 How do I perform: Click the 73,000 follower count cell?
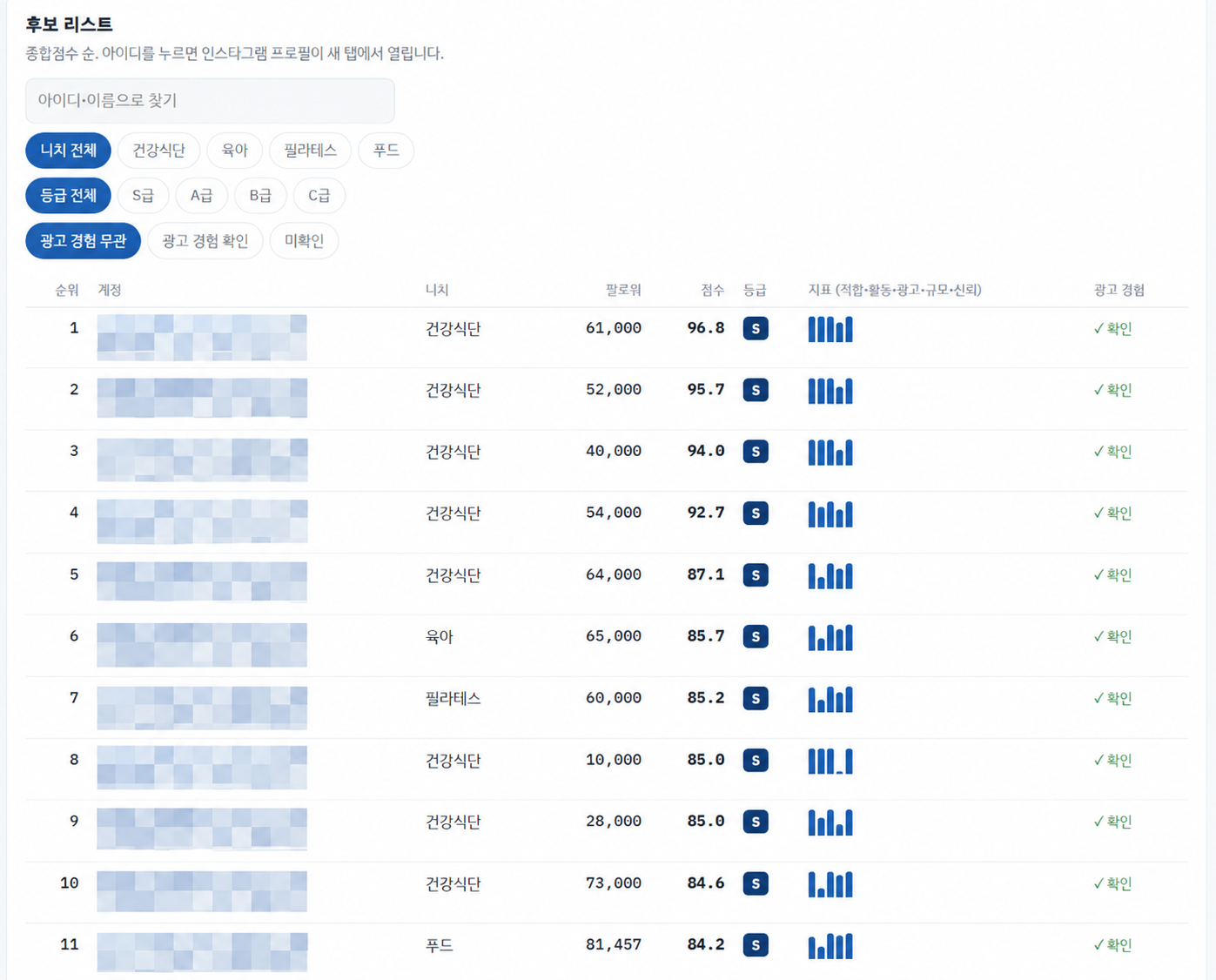click(x=614, y=883)
